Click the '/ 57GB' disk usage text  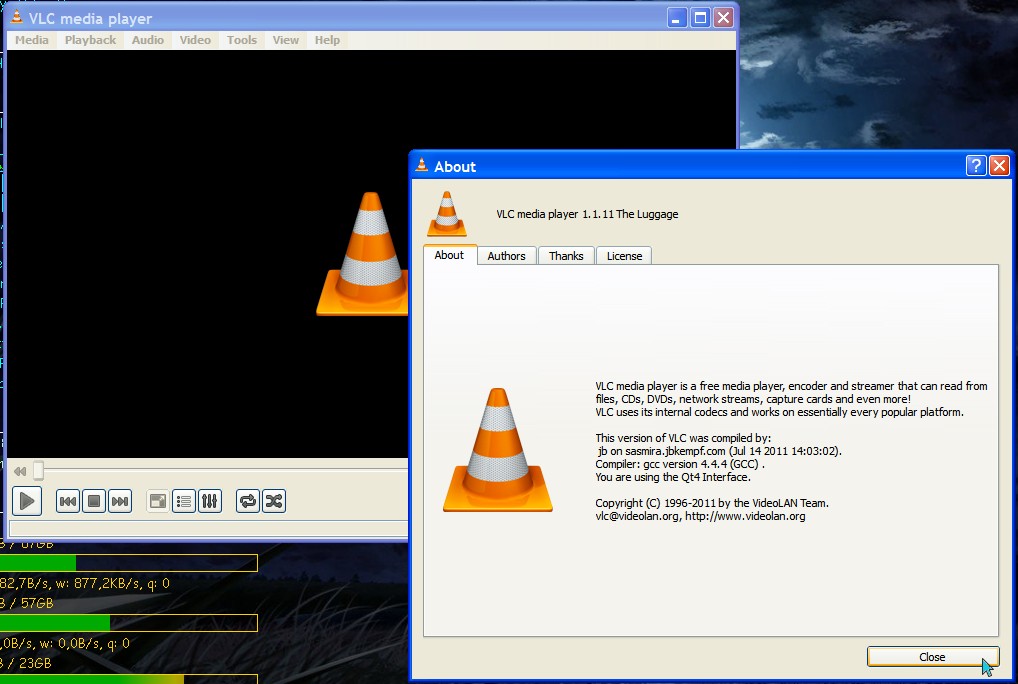(x=32, y=604)
